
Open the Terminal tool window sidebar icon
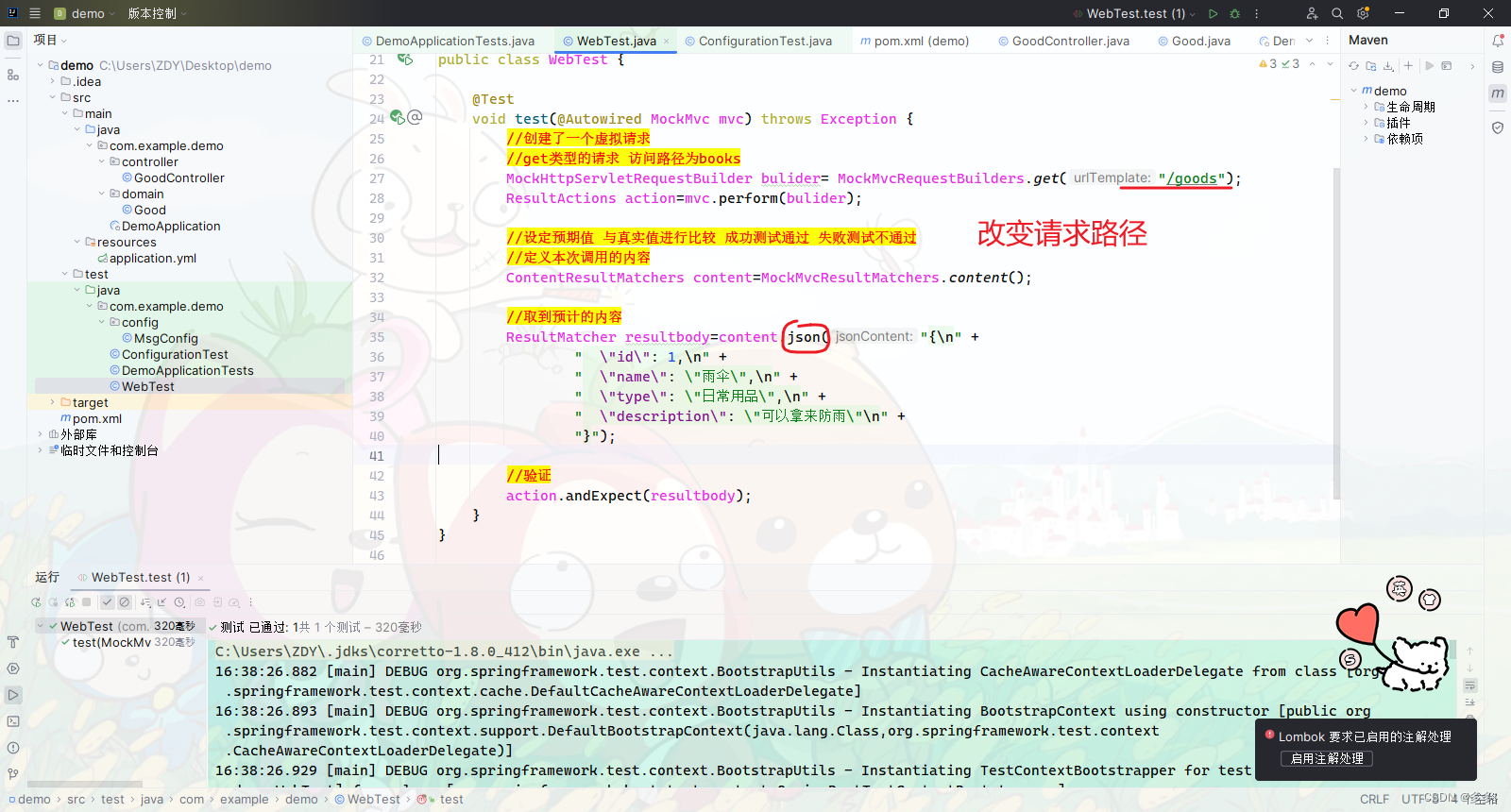[x=13, y=721]
